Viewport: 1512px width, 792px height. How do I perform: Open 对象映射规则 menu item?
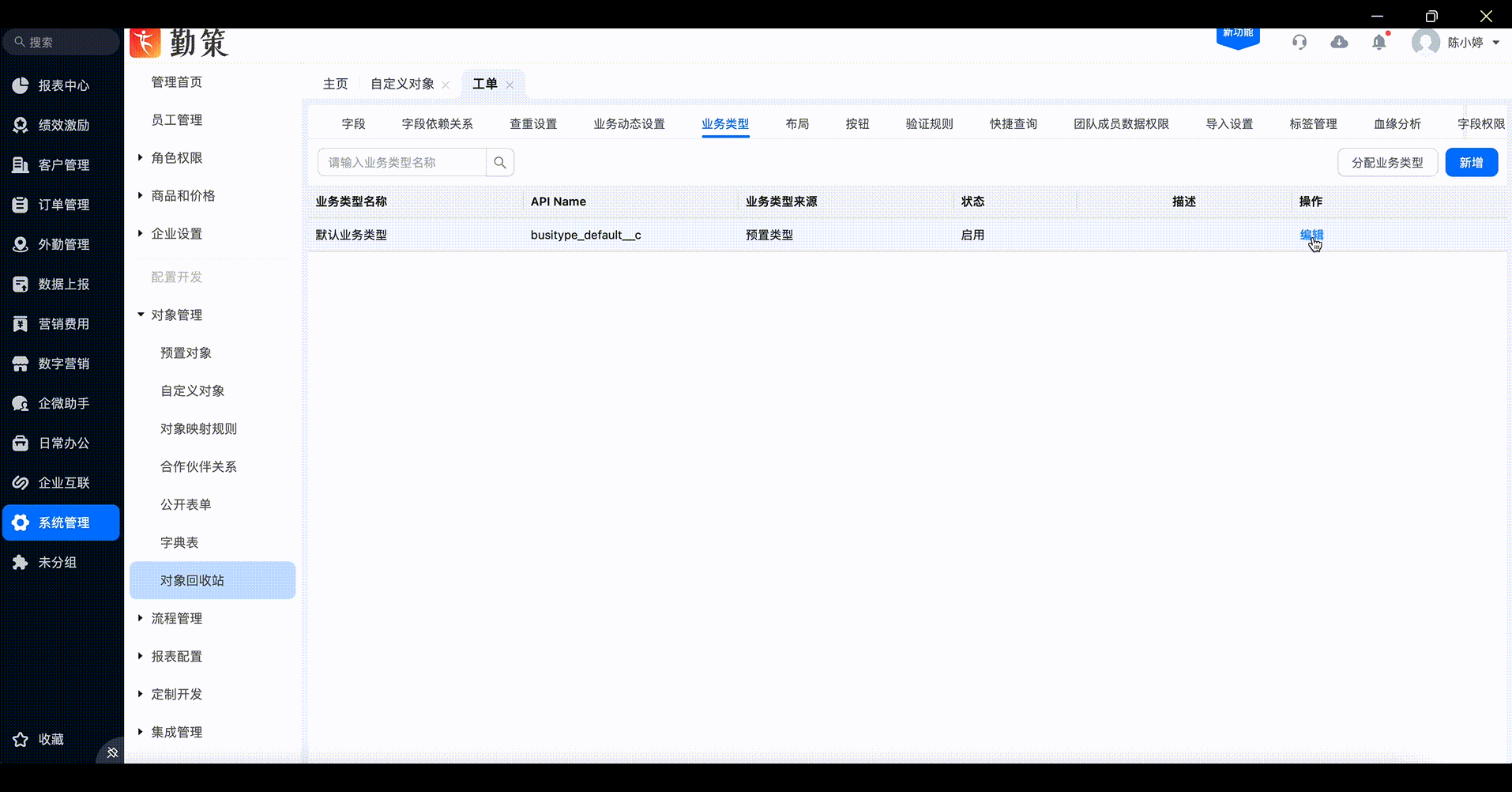click(x=199, y=429)
